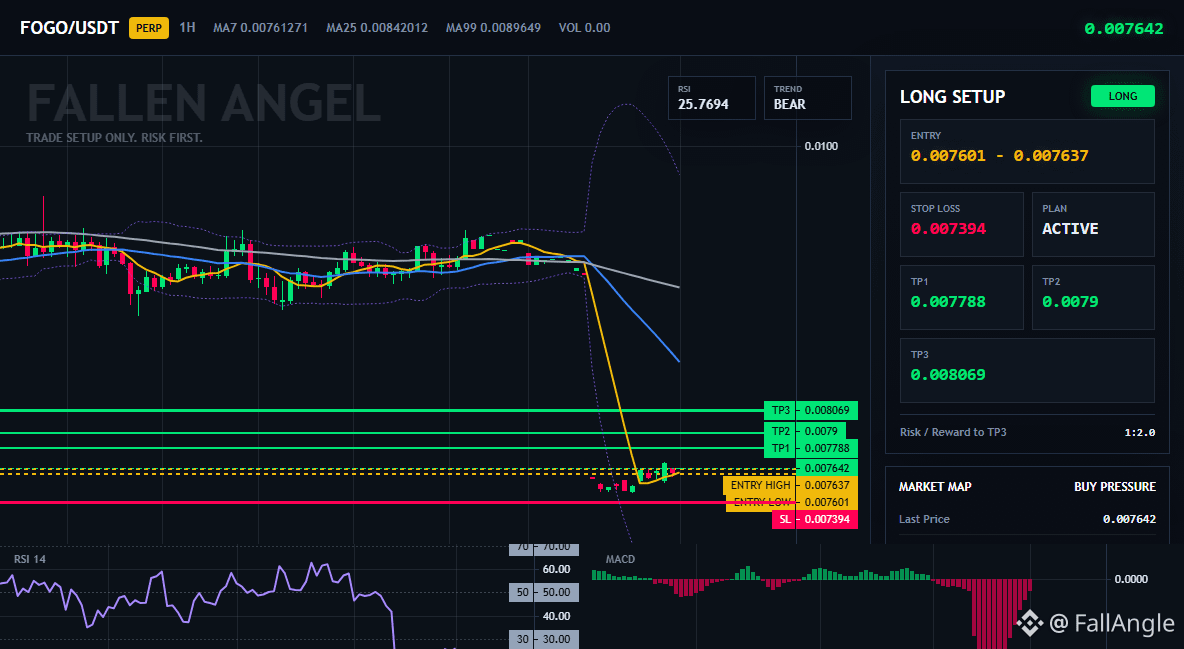Click the ENTRY 0.007601 - 0.007637 card
This screenshot has height=649, width=1184.
pyautogui.click(x=1027, y=151)
